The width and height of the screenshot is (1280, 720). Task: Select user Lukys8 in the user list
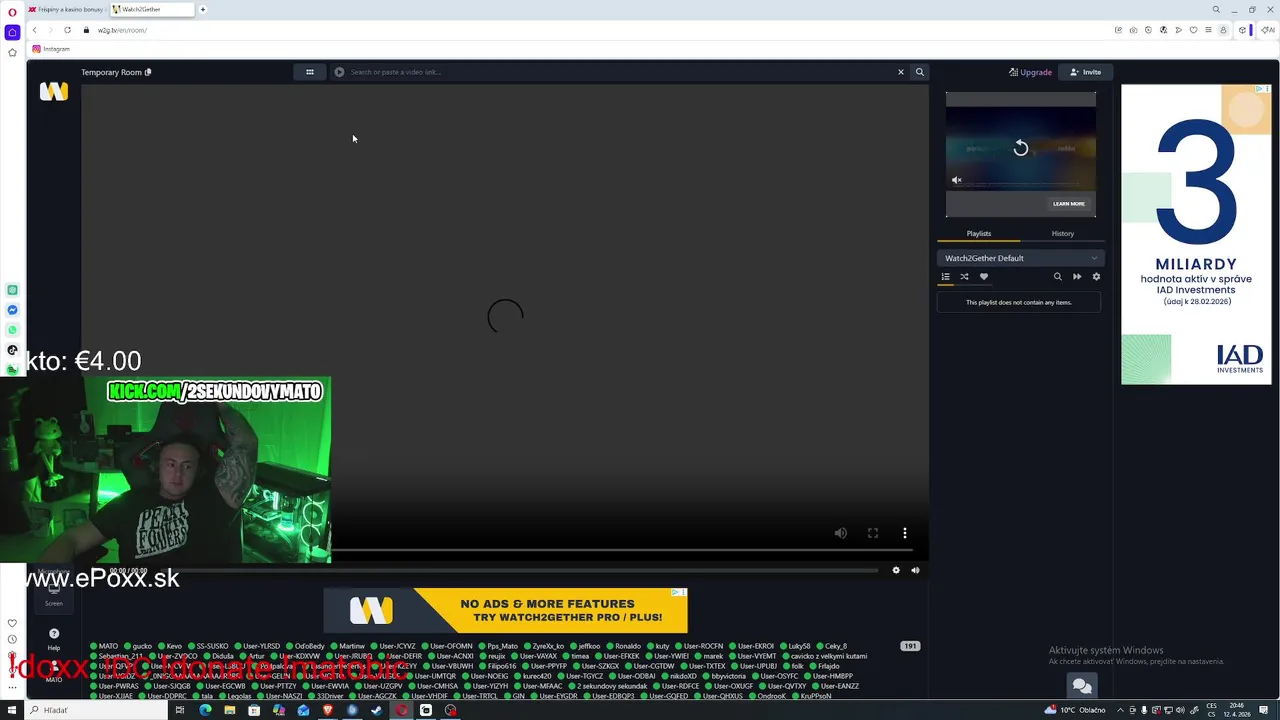(x=794, y=646)
